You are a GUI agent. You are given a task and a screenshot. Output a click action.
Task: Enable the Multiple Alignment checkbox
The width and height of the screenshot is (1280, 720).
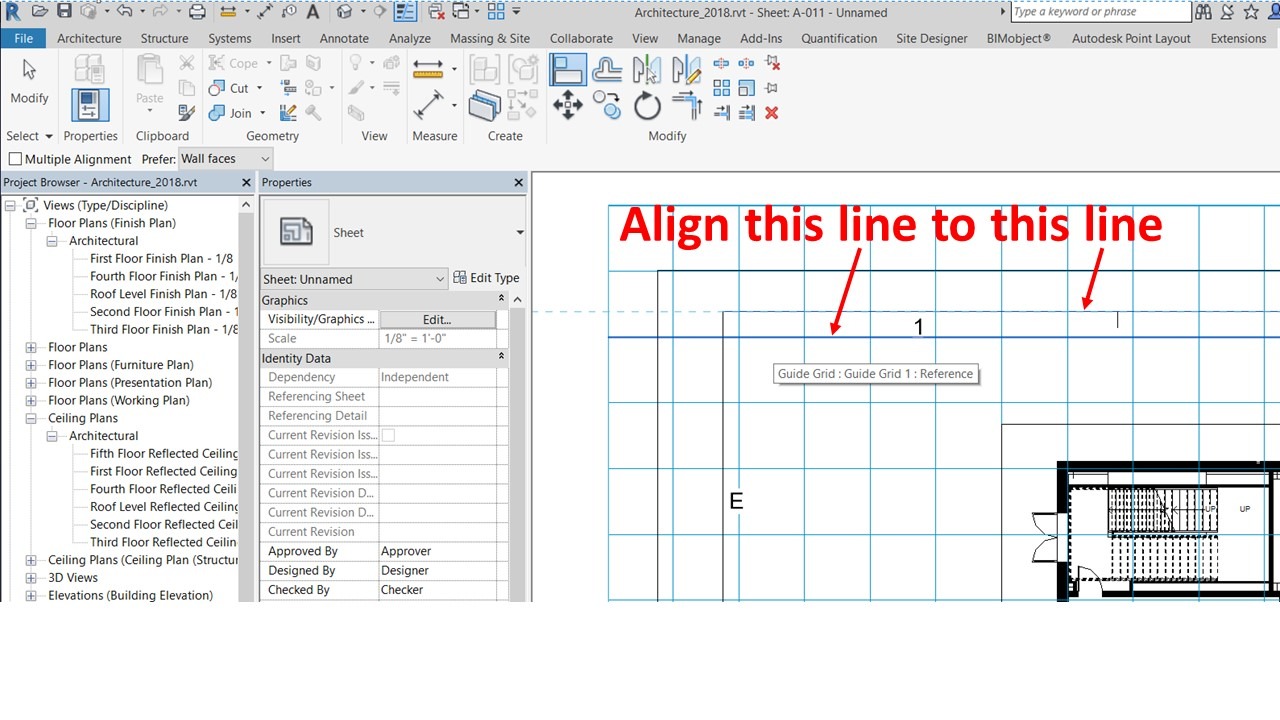coord(16,159)
